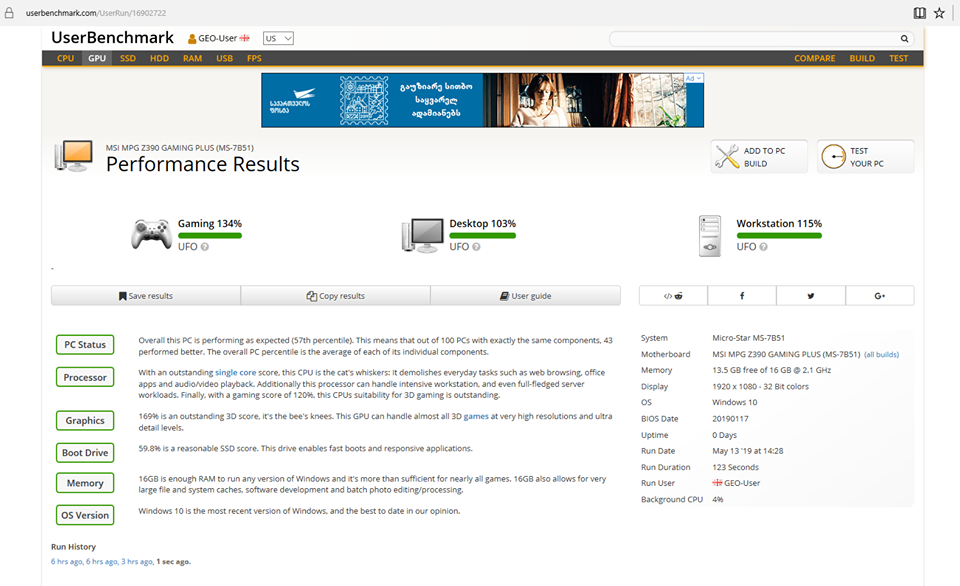Click the Gaming 134% green progress bar

pos(210,236)
